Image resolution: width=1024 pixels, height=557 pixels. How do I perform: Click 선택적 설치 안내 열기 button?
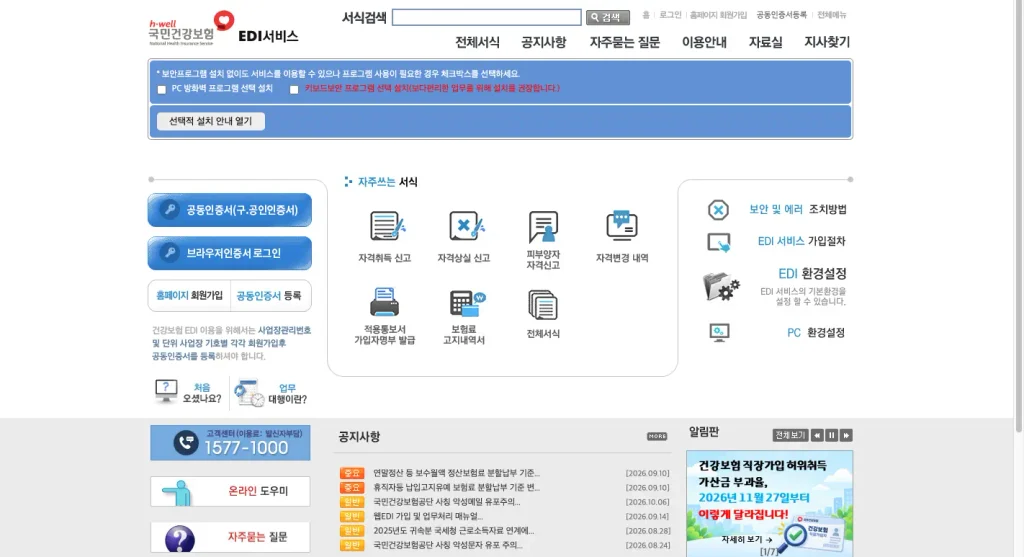pyautogui.click(x=210, y=121)
